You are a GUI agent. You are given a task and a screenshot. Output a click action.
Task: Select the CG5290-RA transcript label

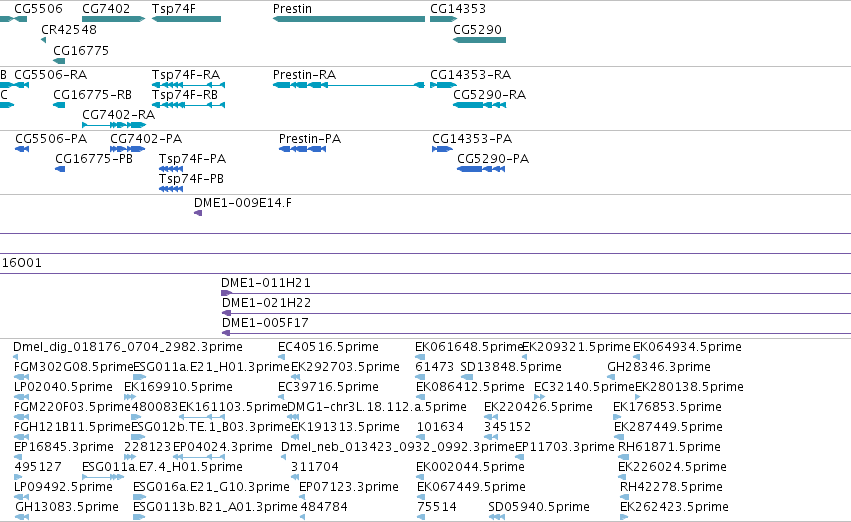(x=490, y=95)
